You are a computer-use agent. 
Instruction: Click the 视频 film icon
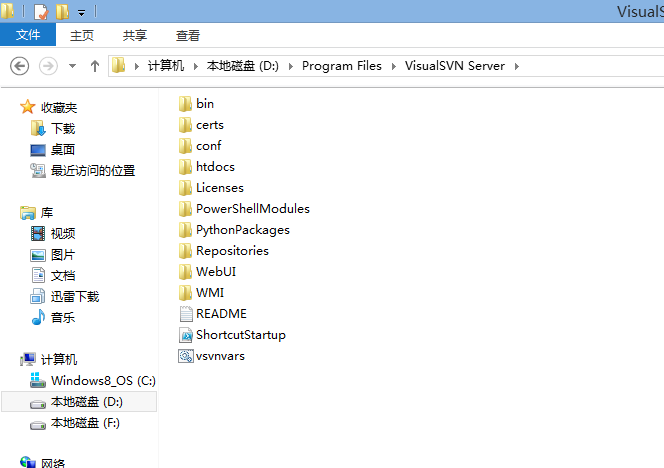click(x=38, y=233)
